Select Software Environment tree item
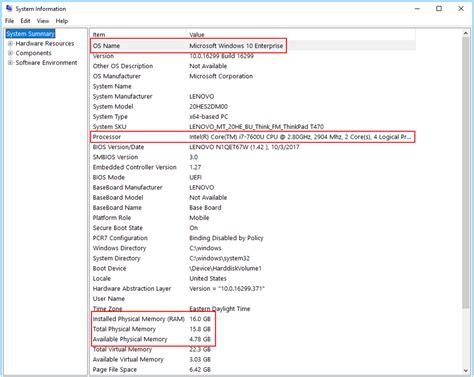474x377 pixels. [46, 63]
